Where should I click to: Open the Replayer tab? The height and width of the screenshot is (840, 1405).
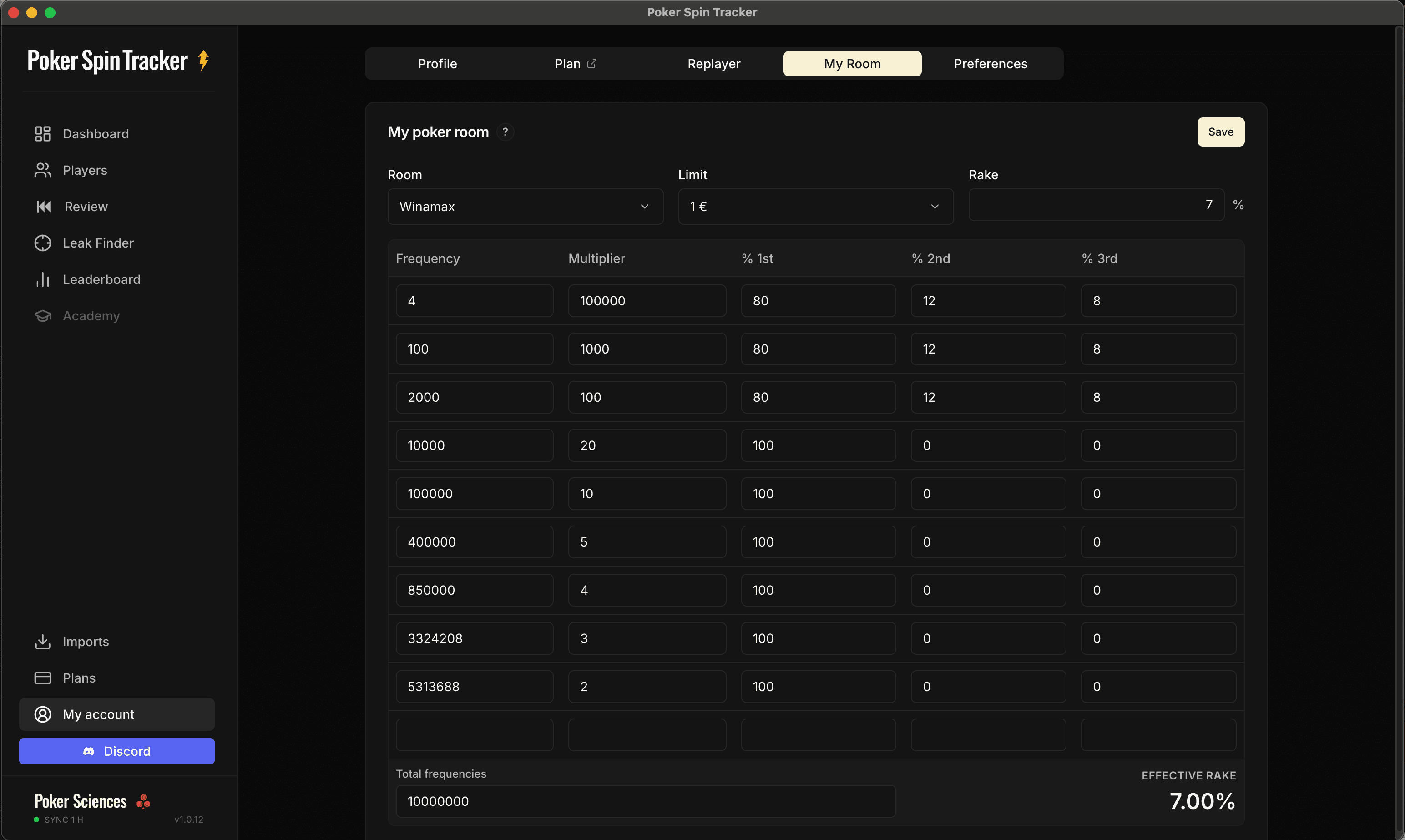point(713,63)
